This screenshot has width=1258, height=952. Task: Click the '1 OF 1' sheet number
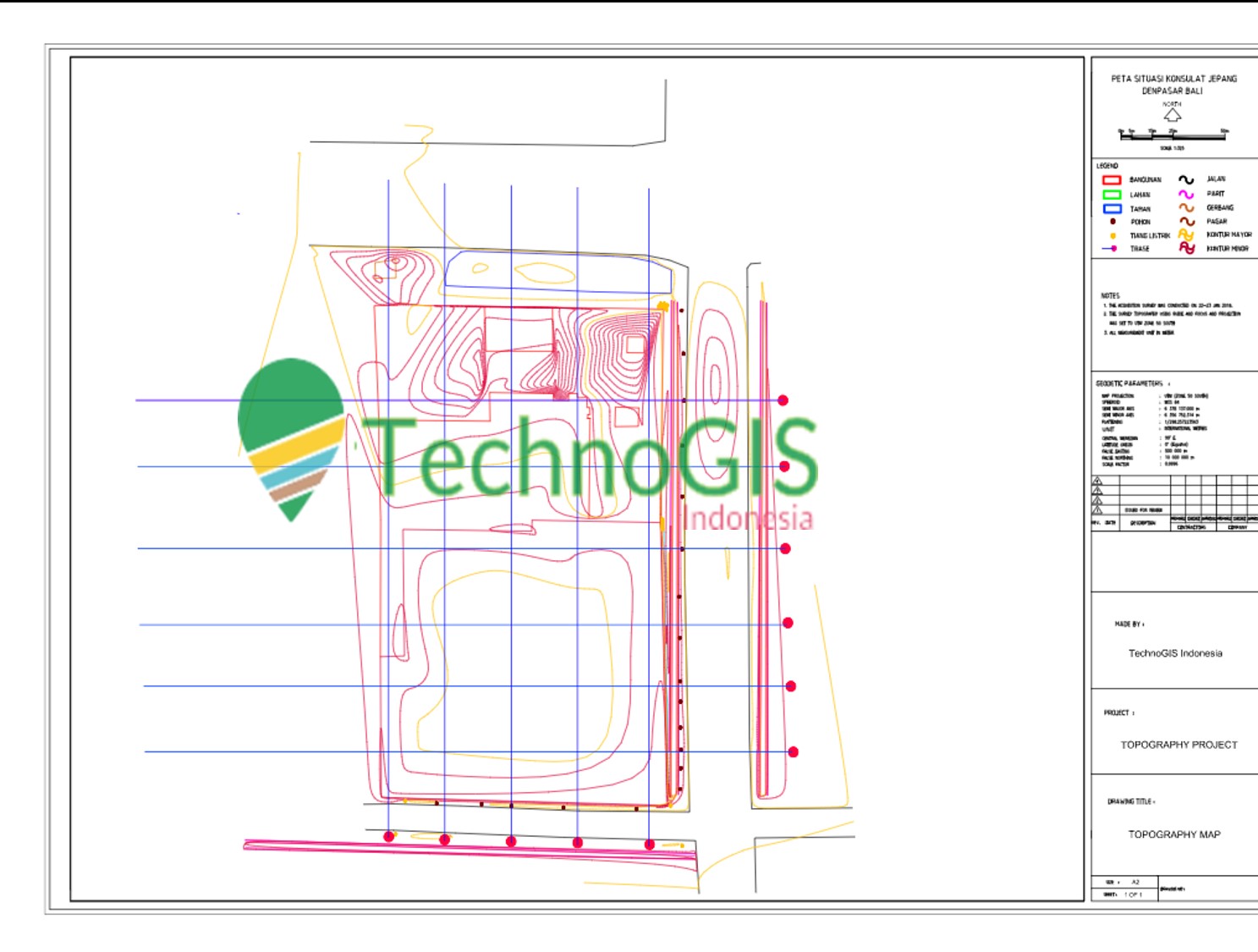1134,894
